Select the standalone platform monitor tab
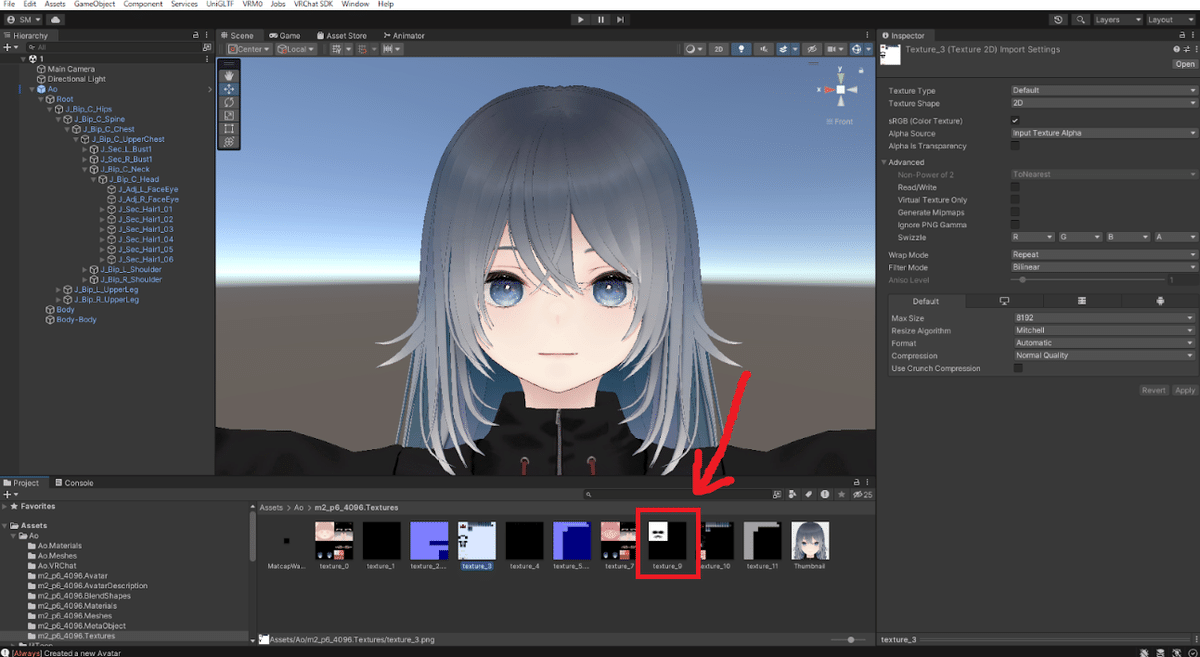The image size is (1200, 657). [1004, 301]
